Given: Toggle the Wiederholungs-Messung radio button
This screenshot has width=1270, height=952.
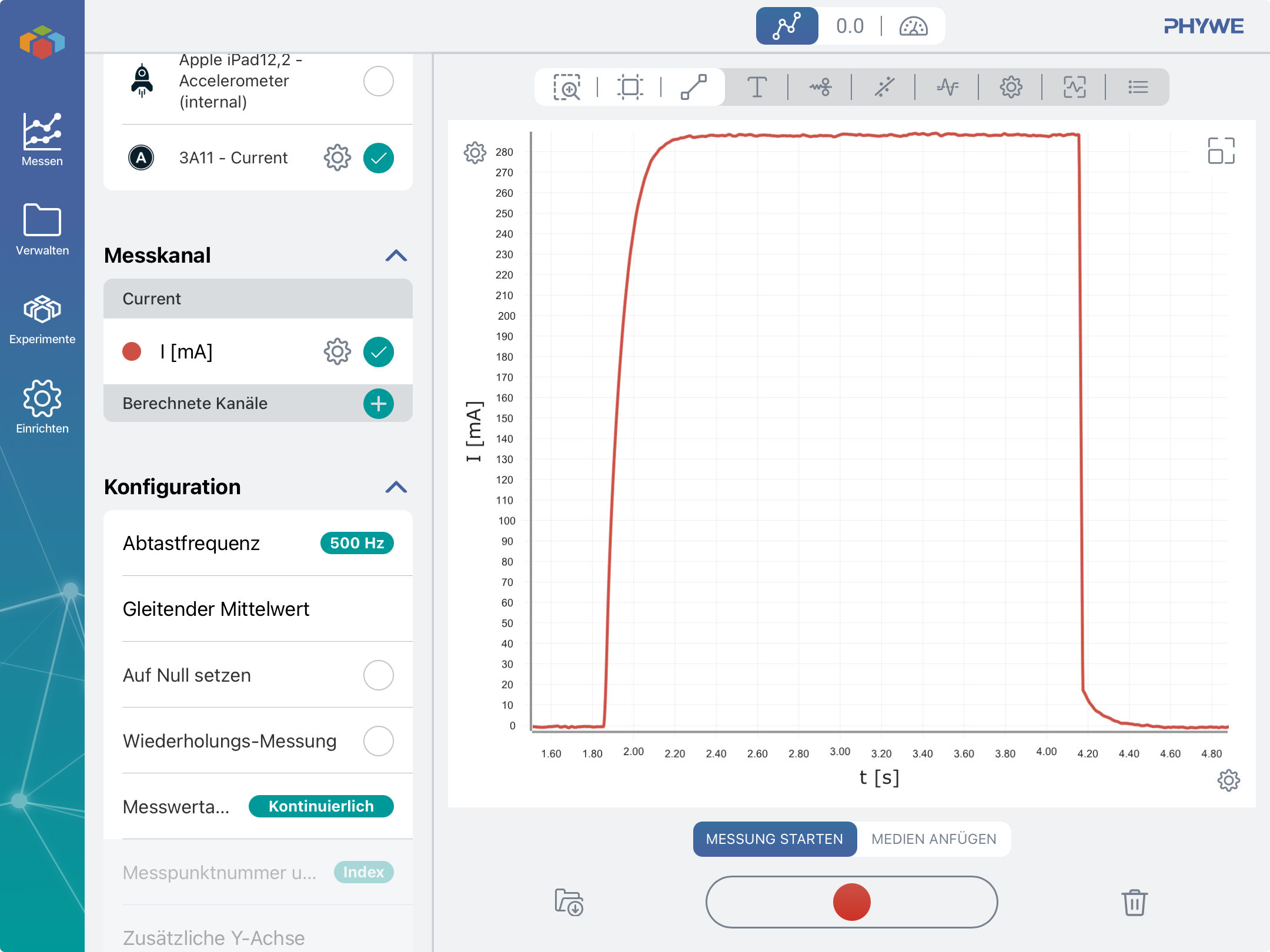Looking at the screenshot, I should click(378, 741).
